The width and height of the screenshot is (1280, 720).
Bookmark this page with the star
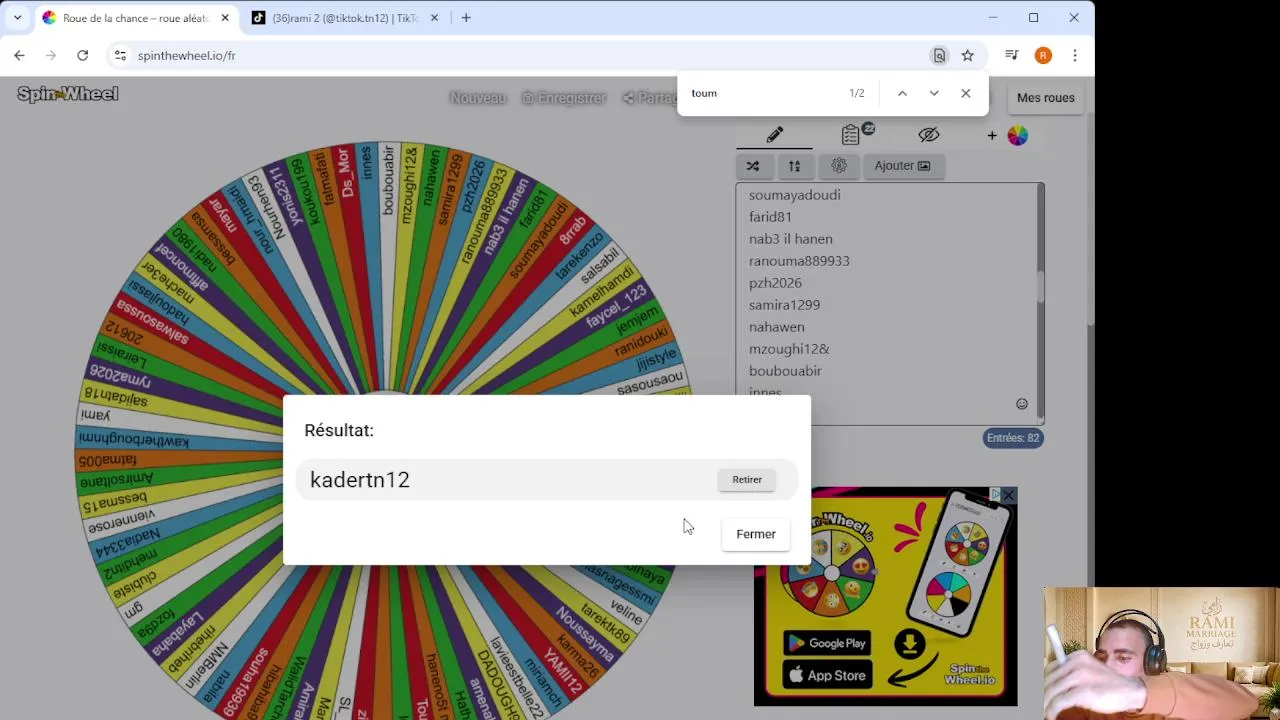pos(967,56)
